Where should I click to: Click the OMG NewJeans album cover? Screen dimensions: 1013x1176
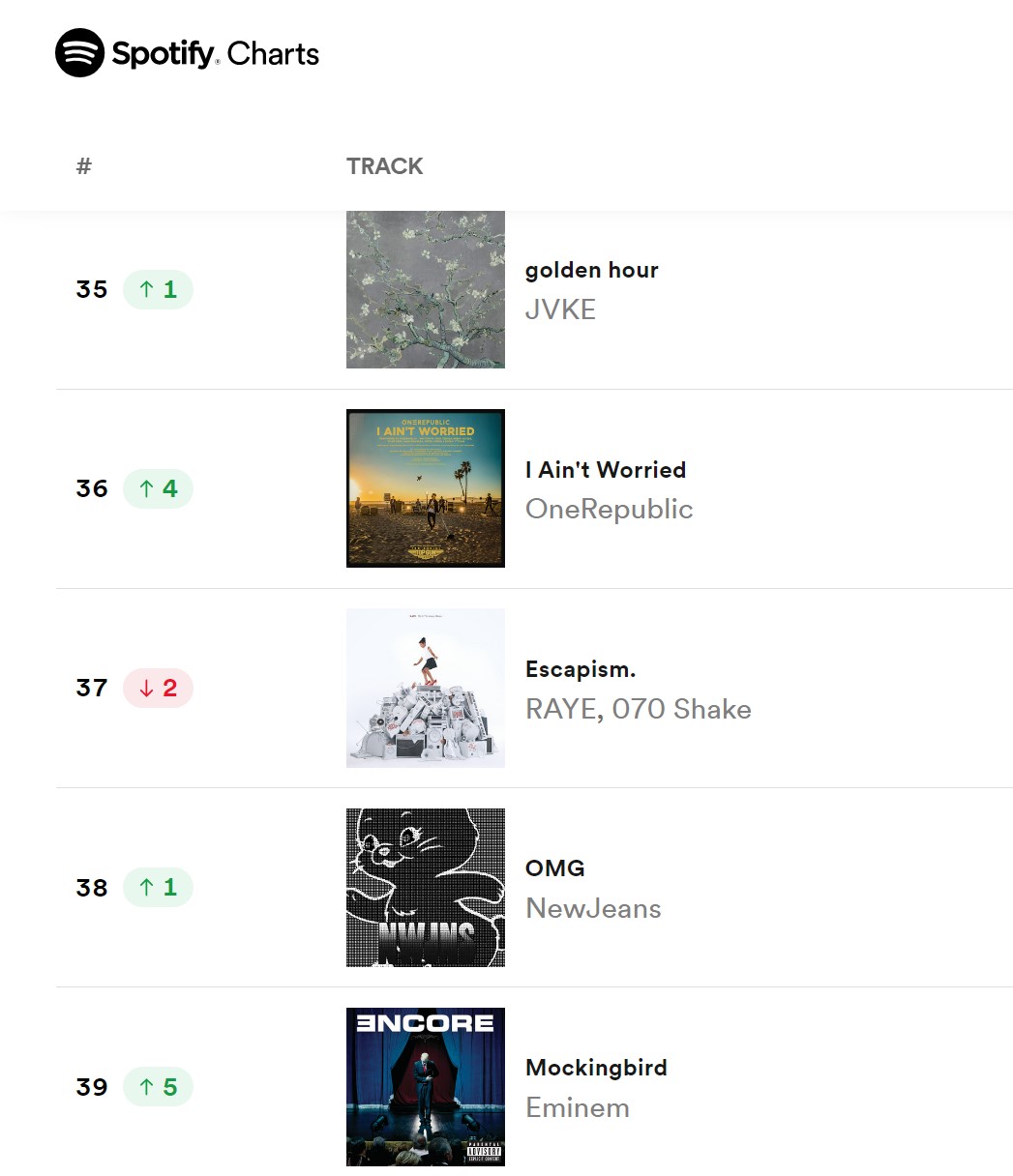point(426,887)
